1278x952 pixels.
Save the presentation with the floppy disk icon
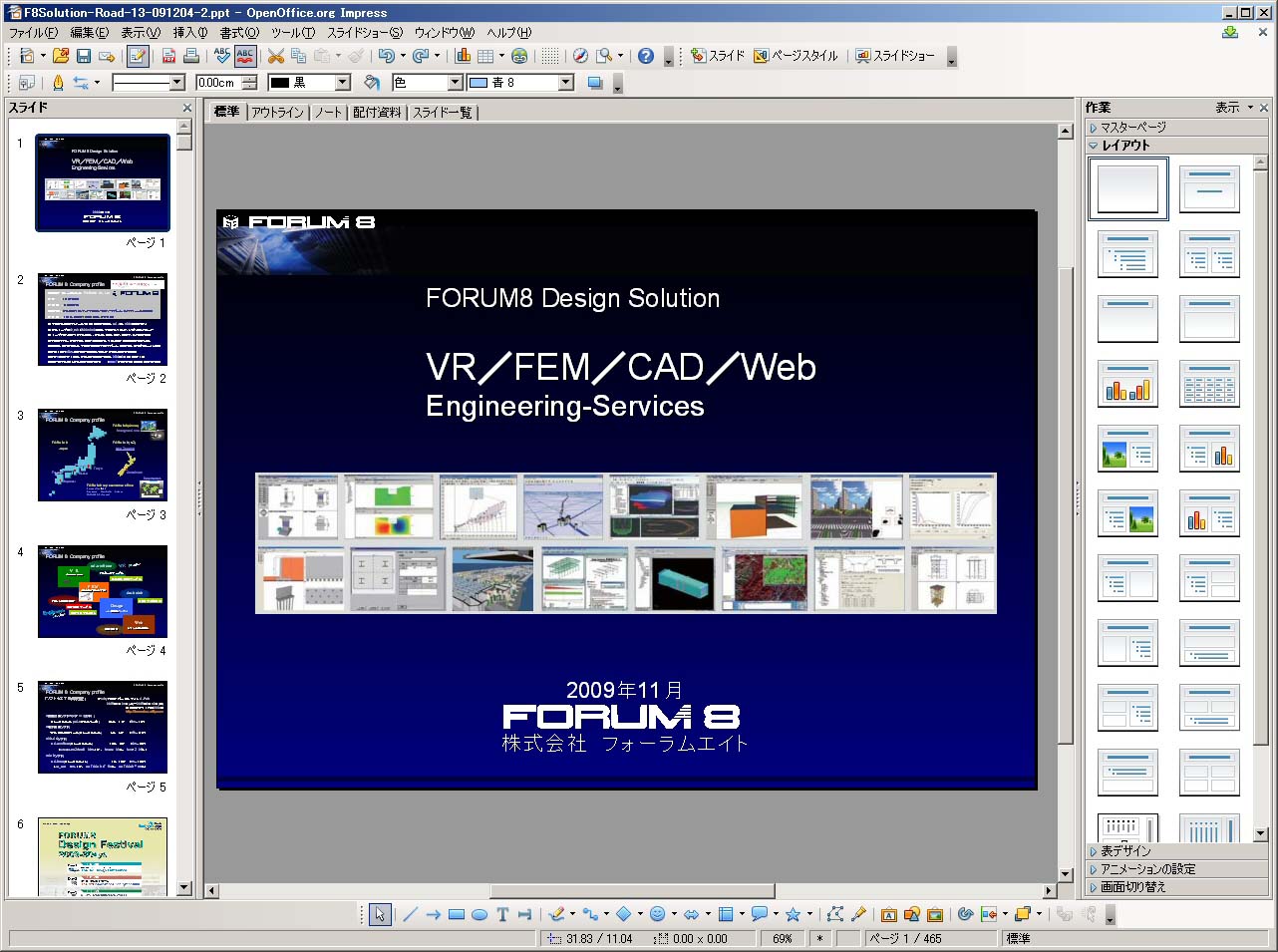(x=84, y=56)
